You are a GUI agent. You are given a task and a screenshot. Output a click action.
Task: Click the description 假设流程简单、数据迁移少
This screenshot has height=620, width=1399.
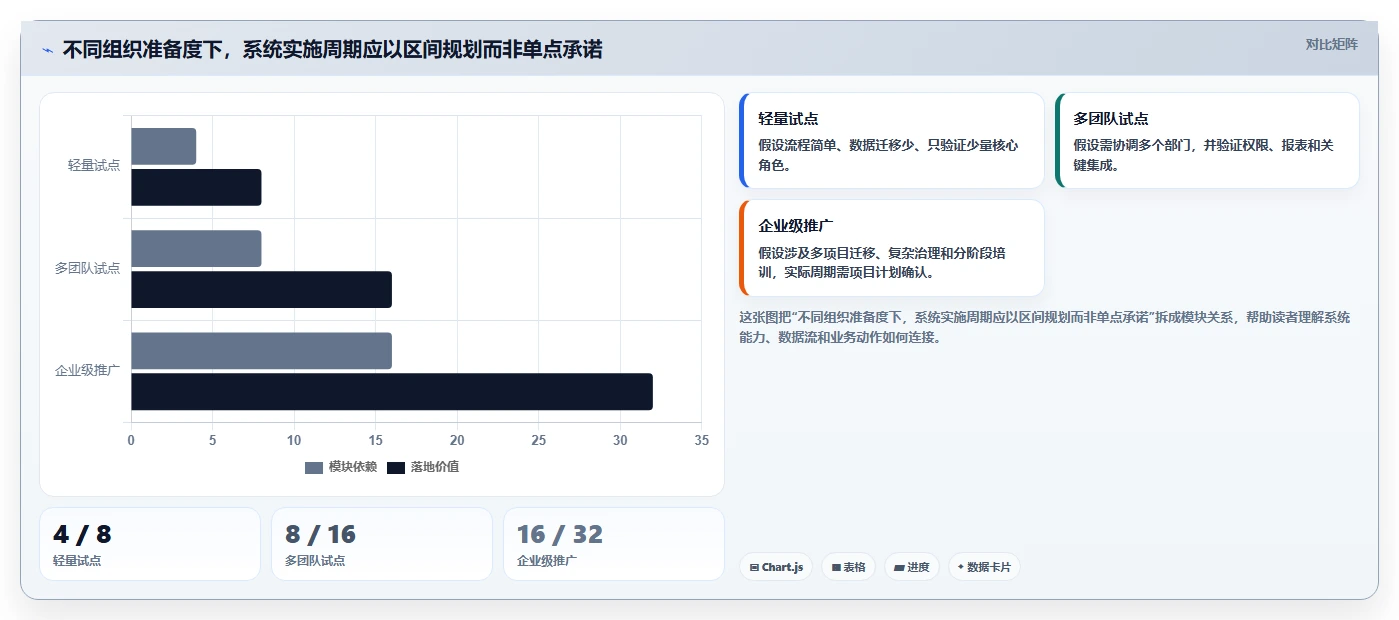click(x=888, y=155)
